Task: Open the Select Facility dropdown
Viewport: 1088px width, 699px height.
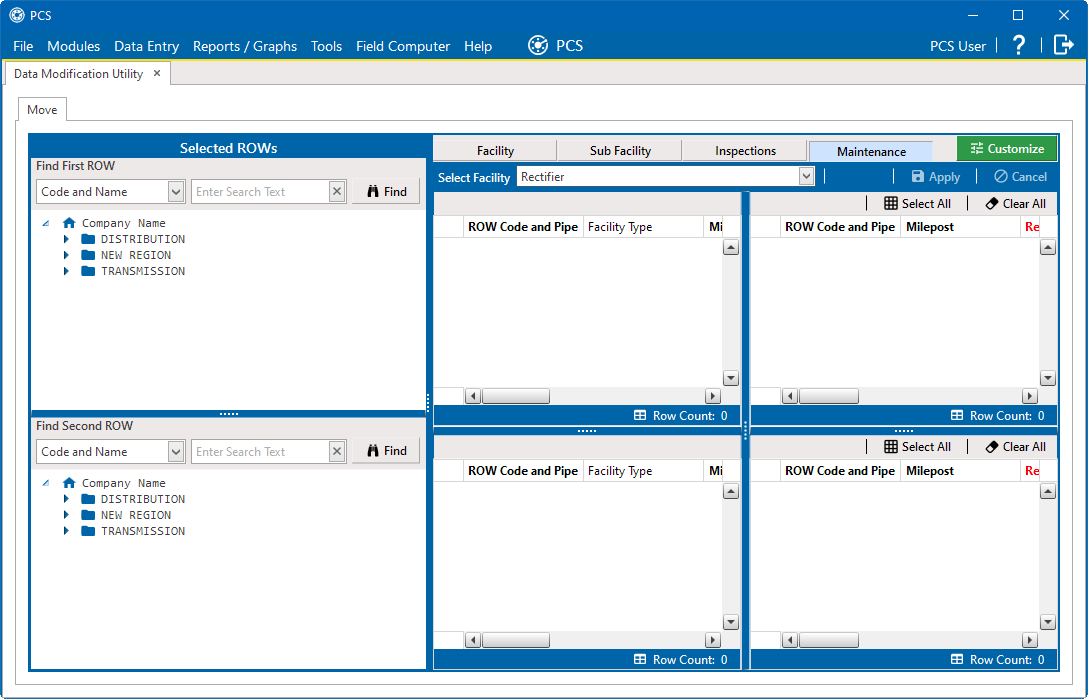Action: click(x=806, y=177)
